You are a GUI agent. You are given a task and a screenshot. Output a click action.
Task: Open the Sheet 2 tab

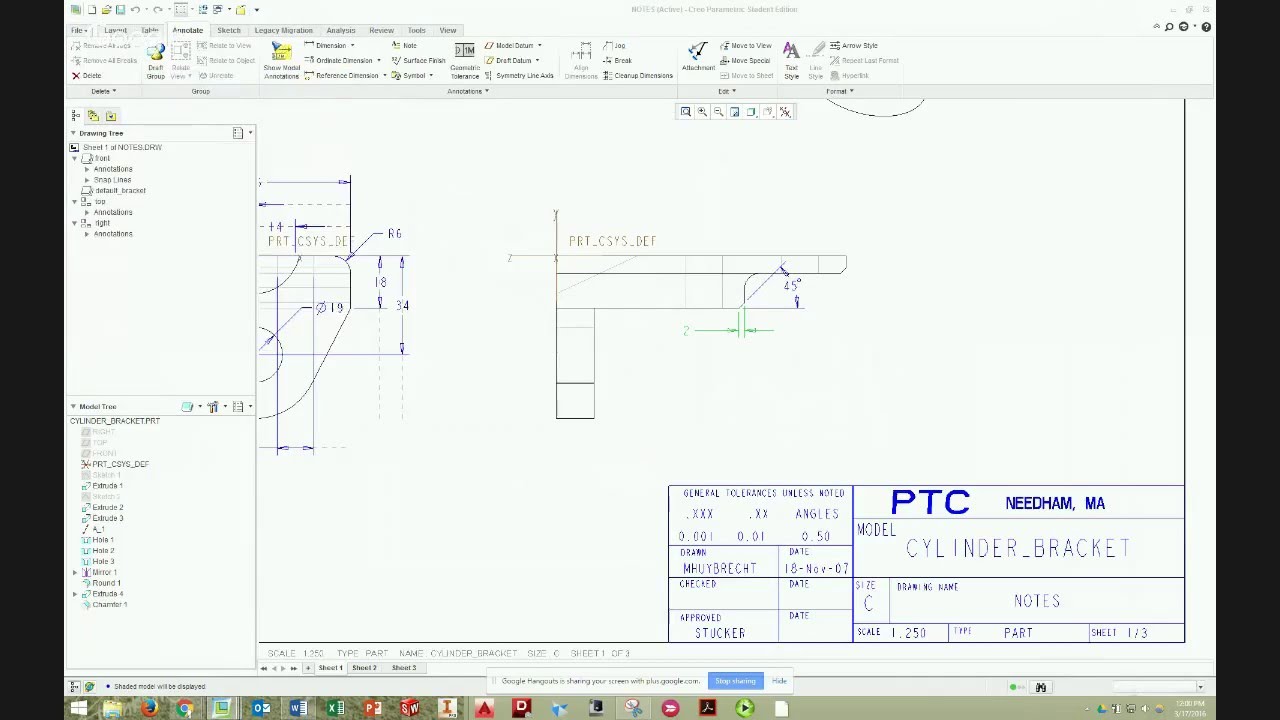(364, 667)
